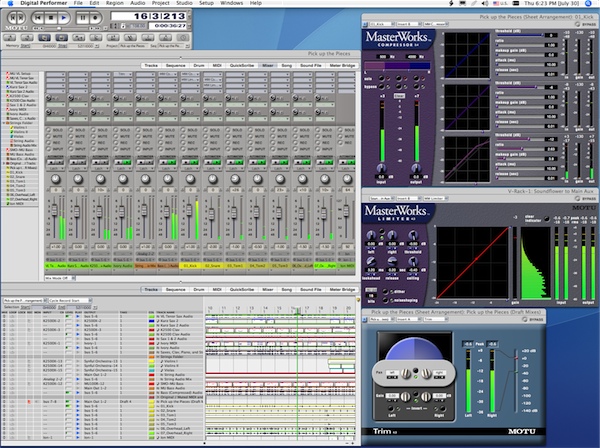
Task: Toggle the automation play button on the 03_Tom1 channel
Action: 237,163
